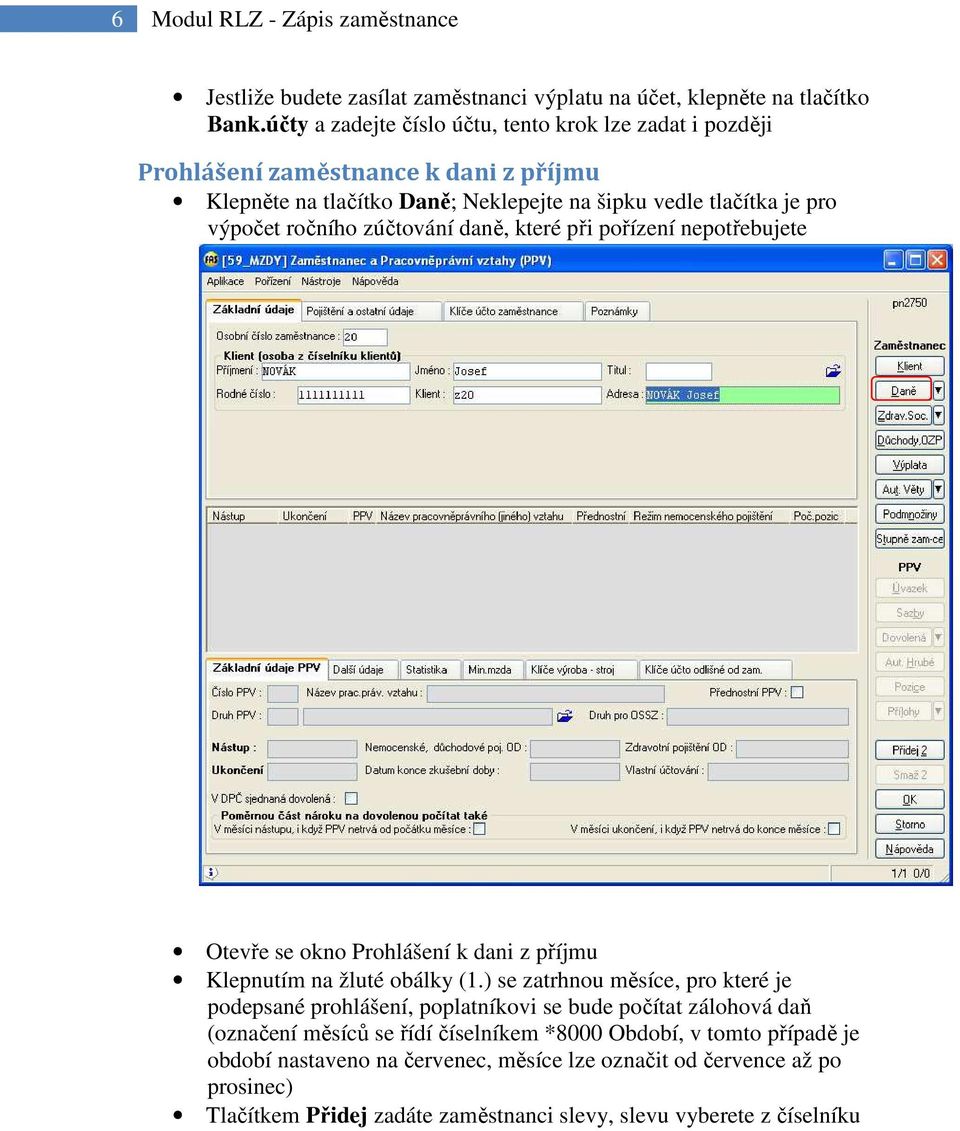Click the Osobní číslo zaměstnance field

pyautogui.click(x=364, y=337)
